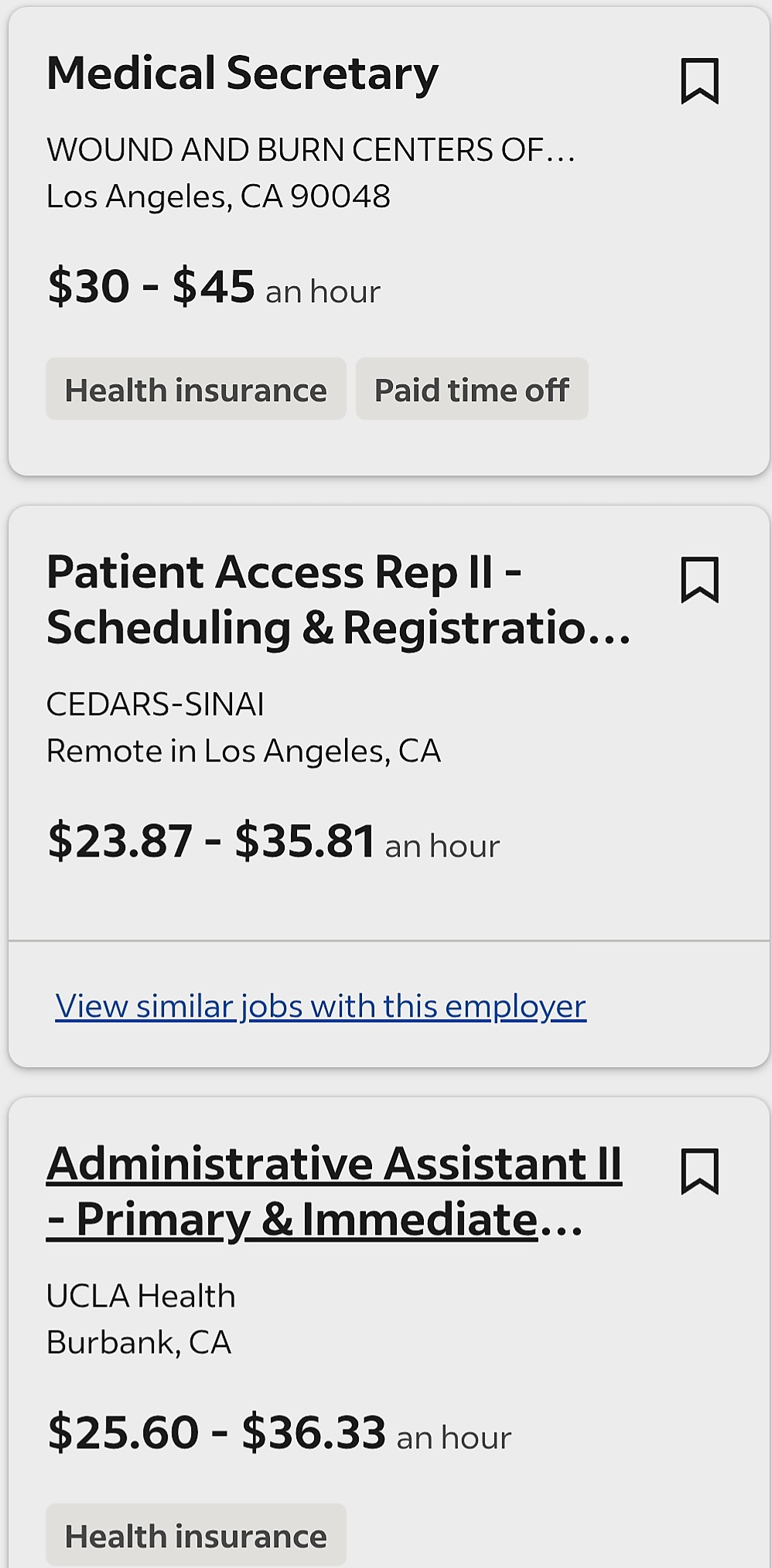The width and height of the screenshot is (772, 1568).
Task: Click WOUND AND BURN CENTERS company name
Action: pos(311,150)
